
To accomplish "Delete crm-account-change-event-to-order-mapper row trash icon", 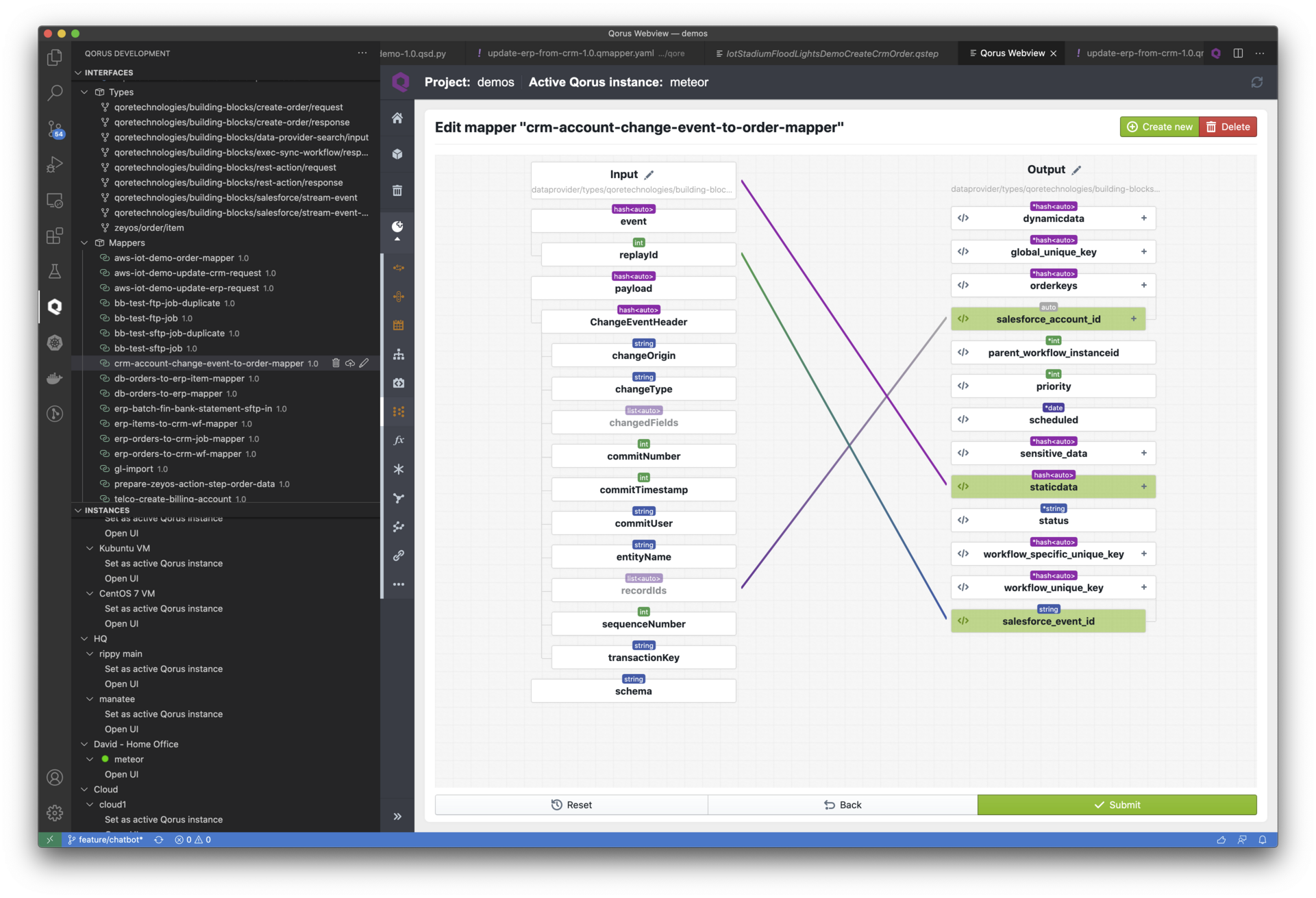I will coord(336,363).
